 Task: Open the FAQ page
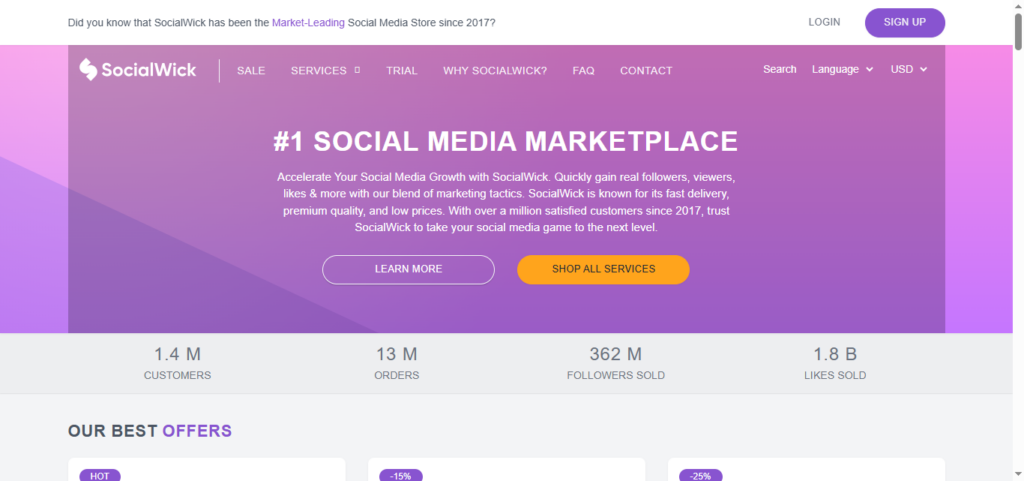(x=583, y=70)
